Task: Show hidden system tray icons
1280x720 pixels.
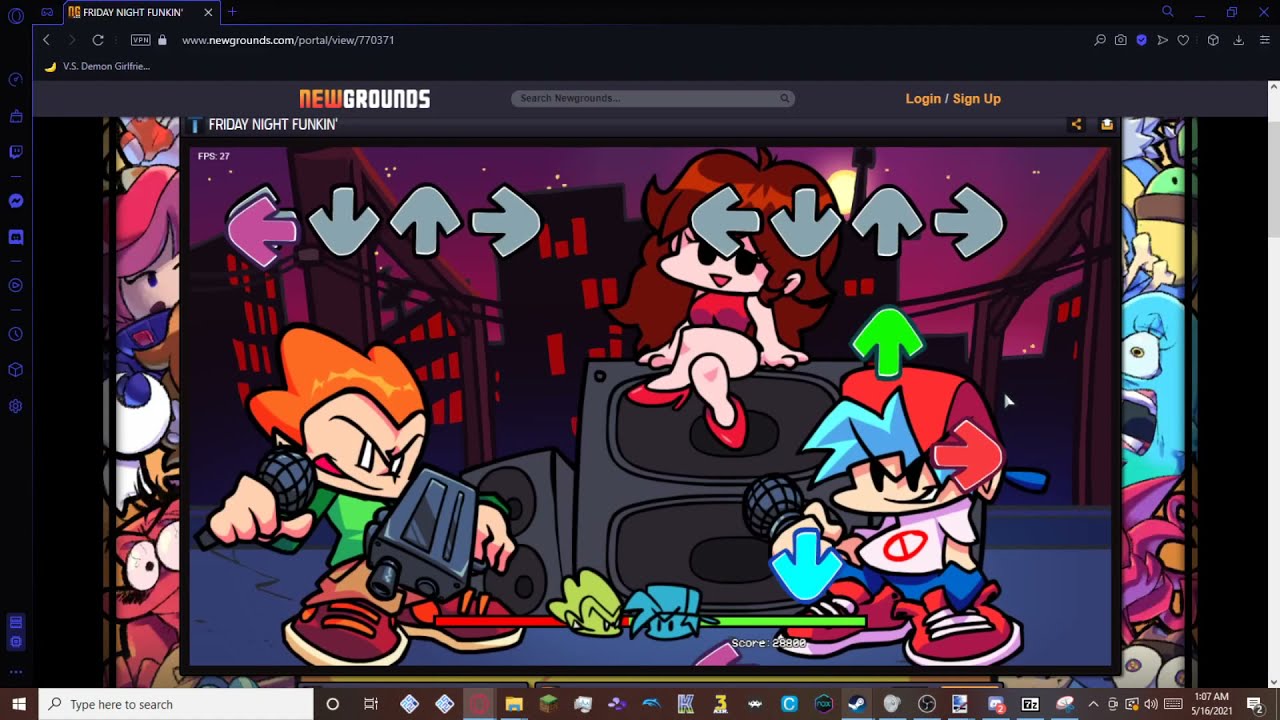Action: click(x=1093, y=704)
